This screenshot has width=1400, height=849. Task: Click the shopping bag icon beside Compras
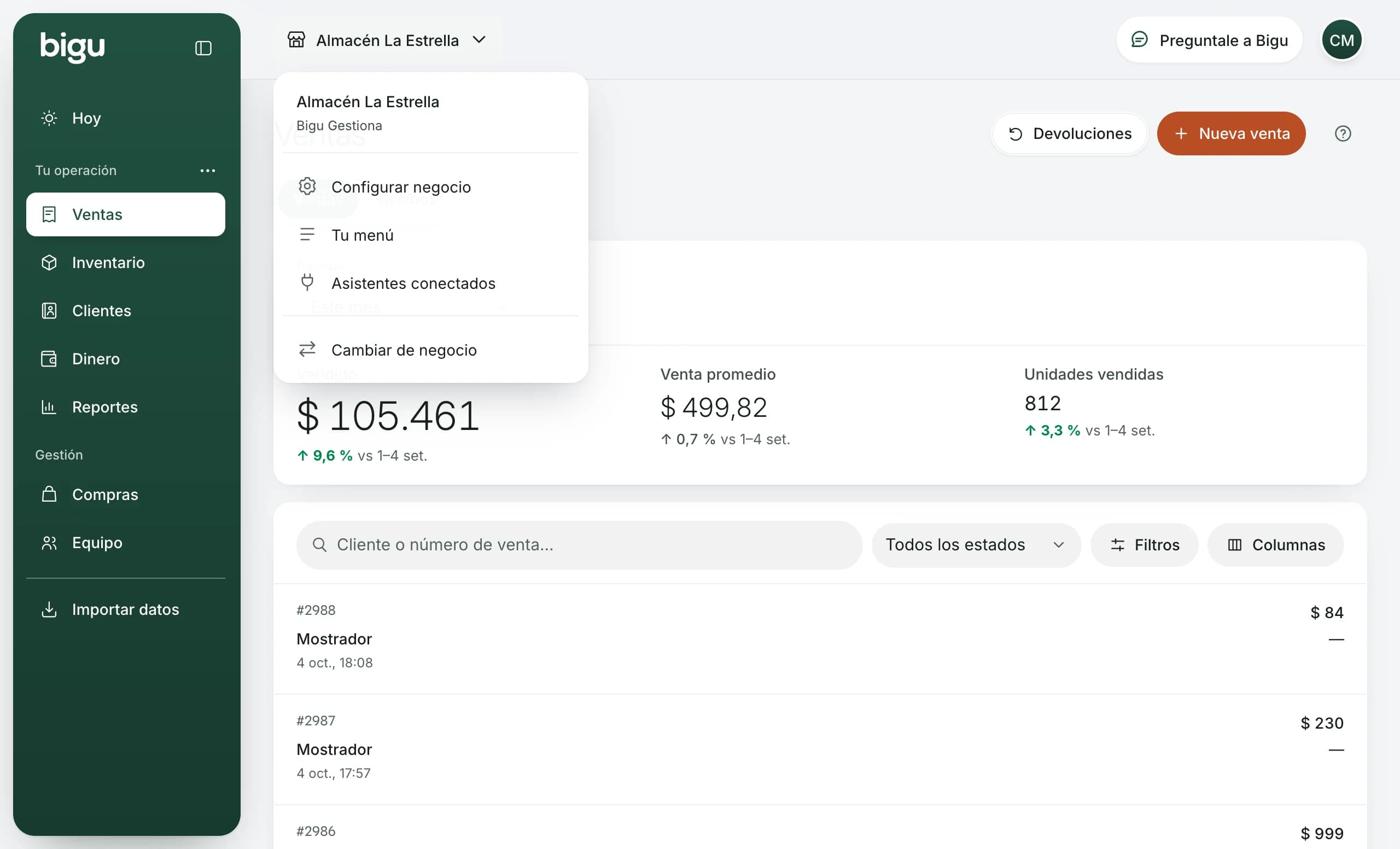point(49,494)
